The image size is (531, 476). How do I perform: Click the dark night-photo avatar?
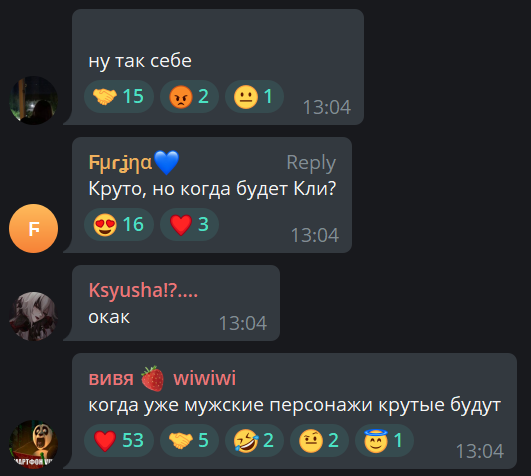click(34, 101)
